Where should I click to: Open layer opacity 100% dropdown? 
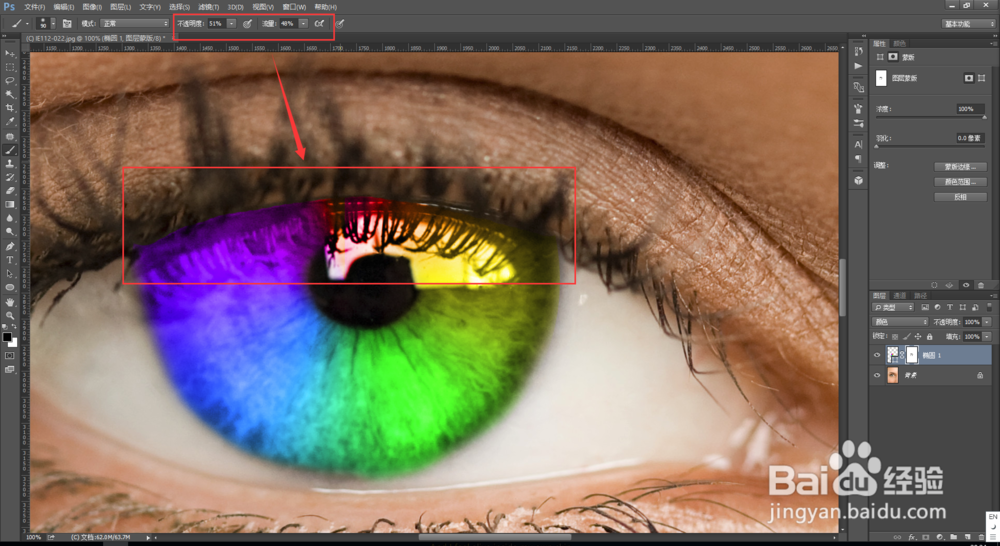(987, 322)
